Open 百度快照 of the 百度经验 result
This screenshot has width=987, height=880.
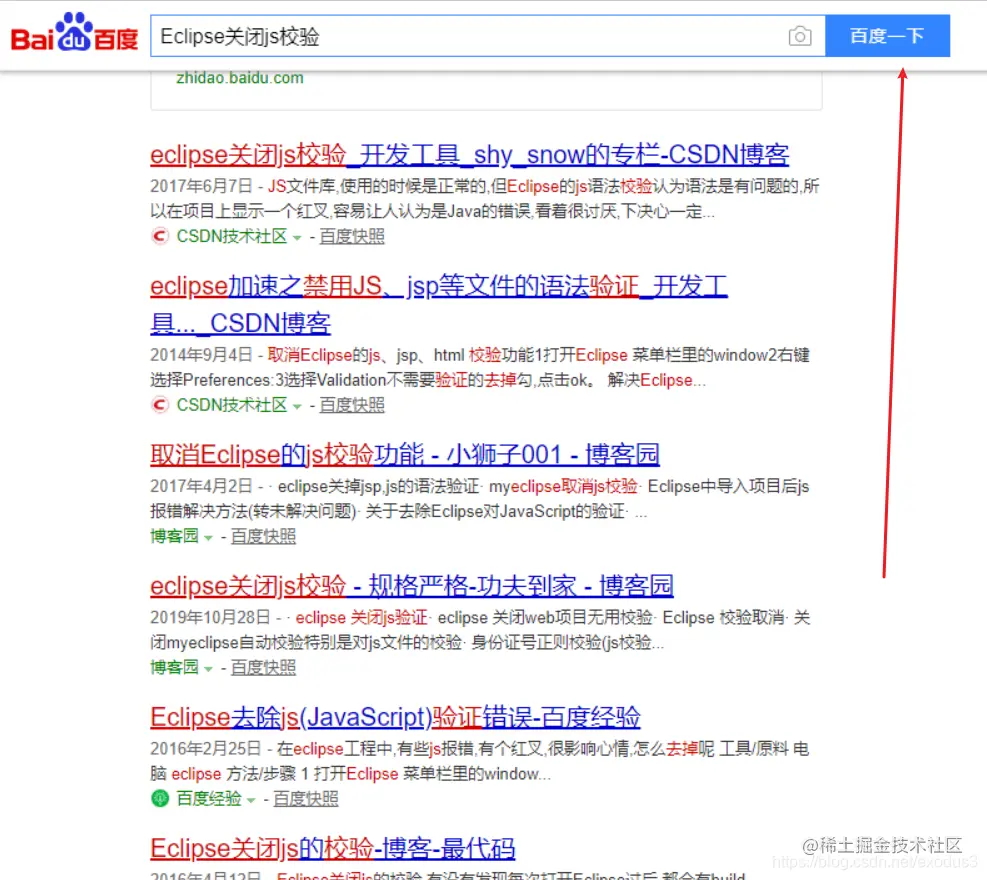tap(305, 799)
